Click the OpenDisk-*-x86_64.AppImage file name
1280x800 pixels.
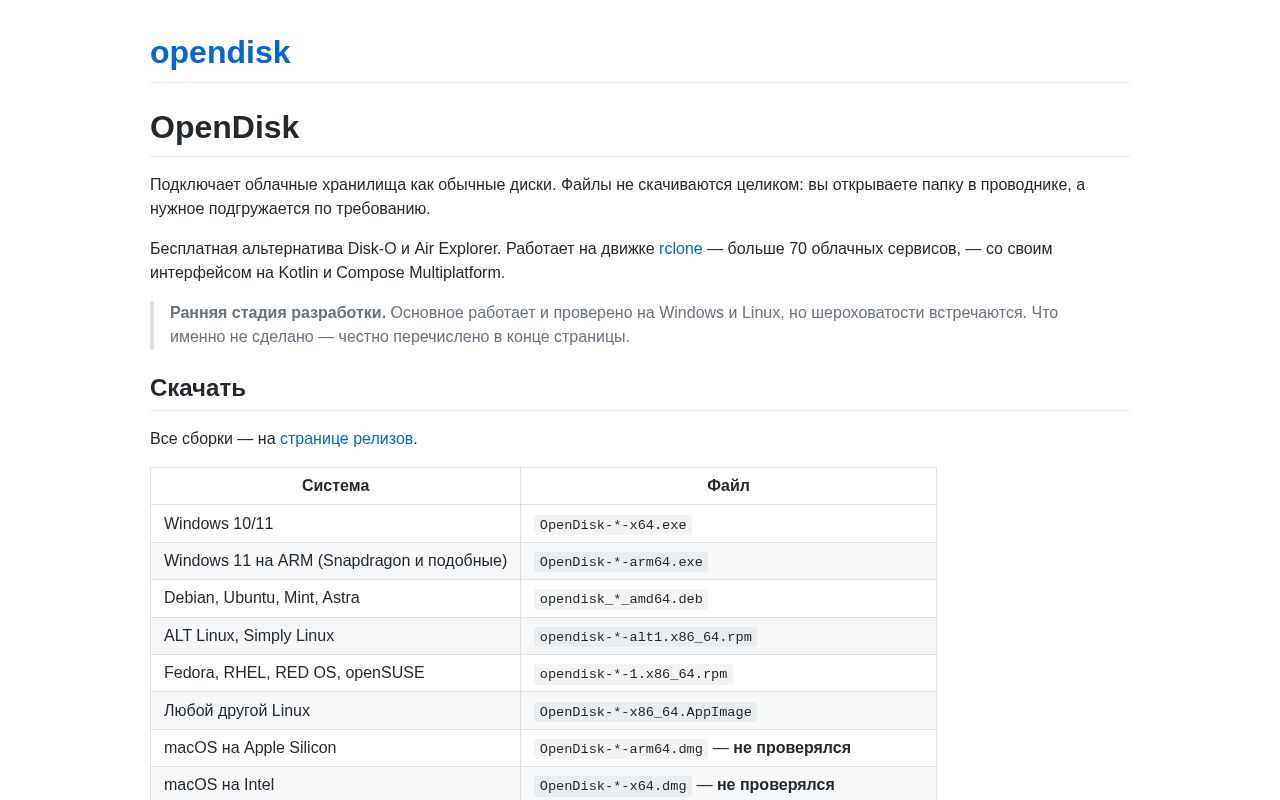(645, 712)
